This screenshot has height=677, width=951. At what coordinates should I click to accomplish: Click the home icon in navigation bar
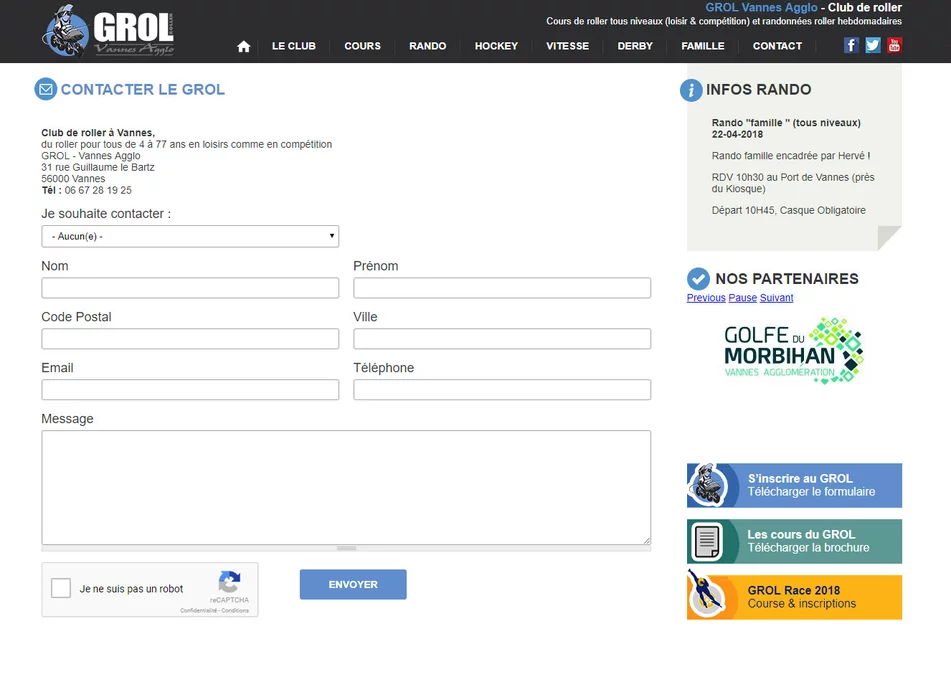tap(243, 46)
